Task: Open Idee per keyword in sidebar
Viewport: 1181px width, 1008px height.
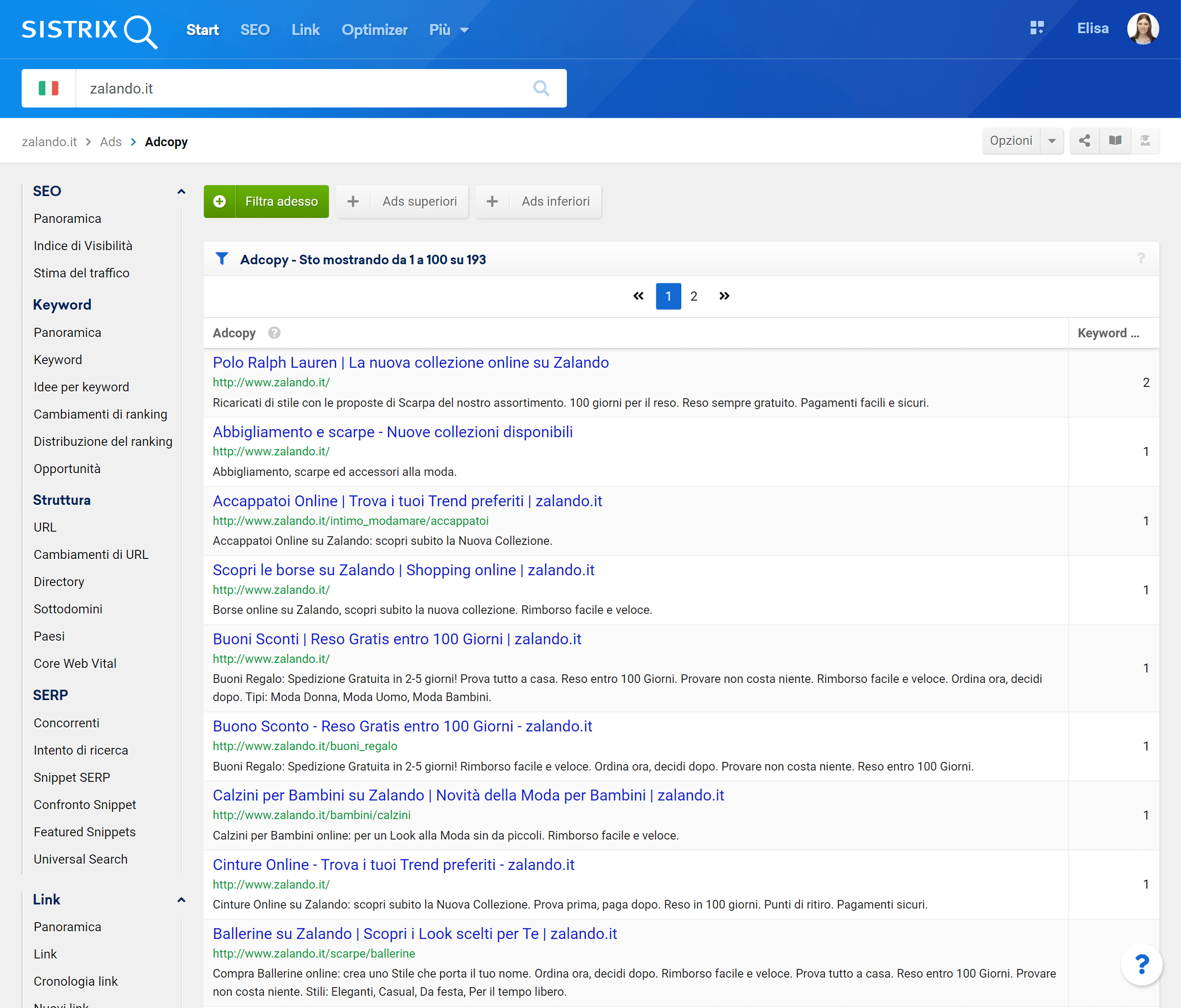Action: [x=81, y=387]
